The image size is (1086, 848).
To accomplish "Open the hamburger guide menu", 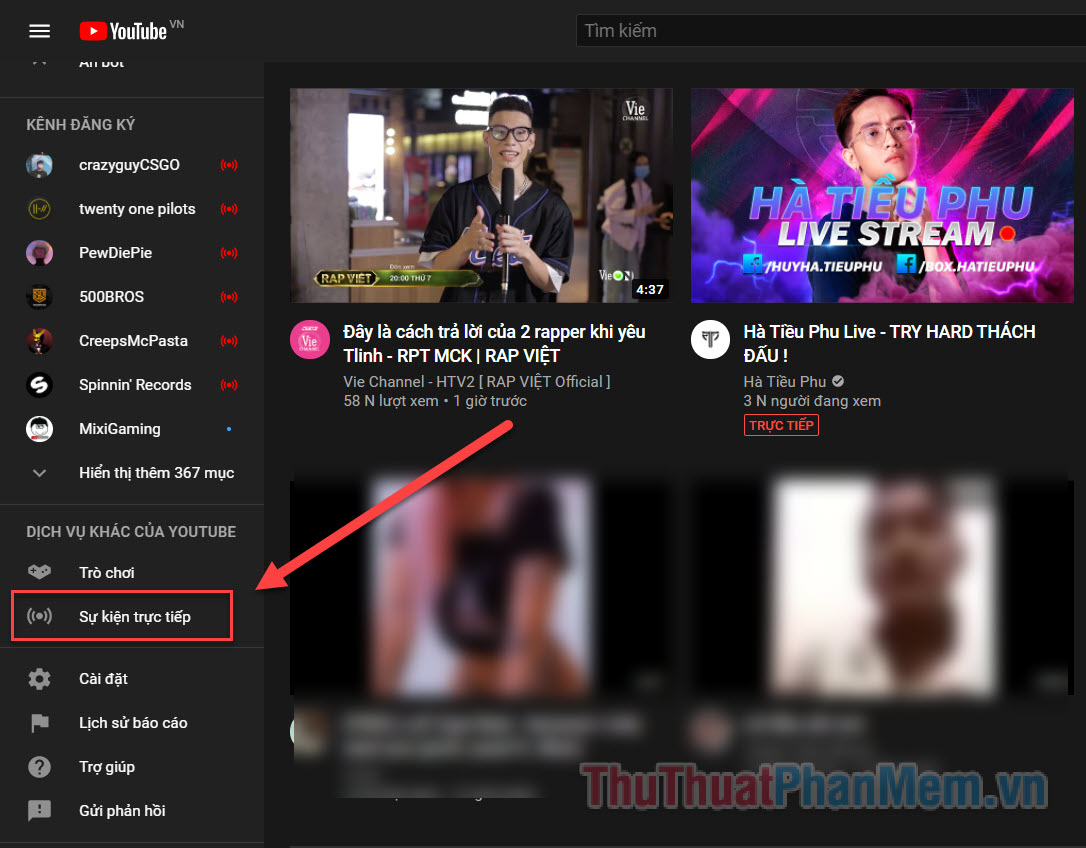I will [39, 31].
